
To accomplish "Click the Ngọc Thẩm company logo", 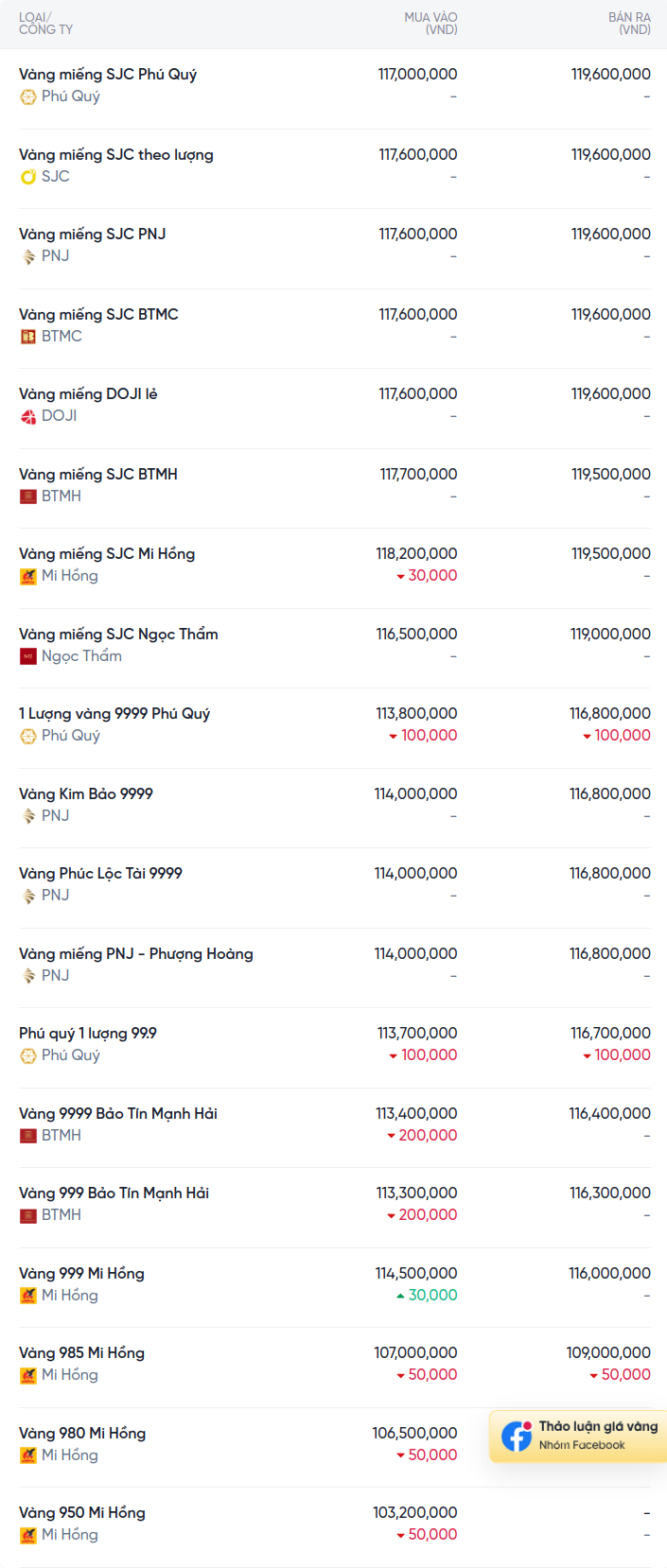I will coord(28,655).
